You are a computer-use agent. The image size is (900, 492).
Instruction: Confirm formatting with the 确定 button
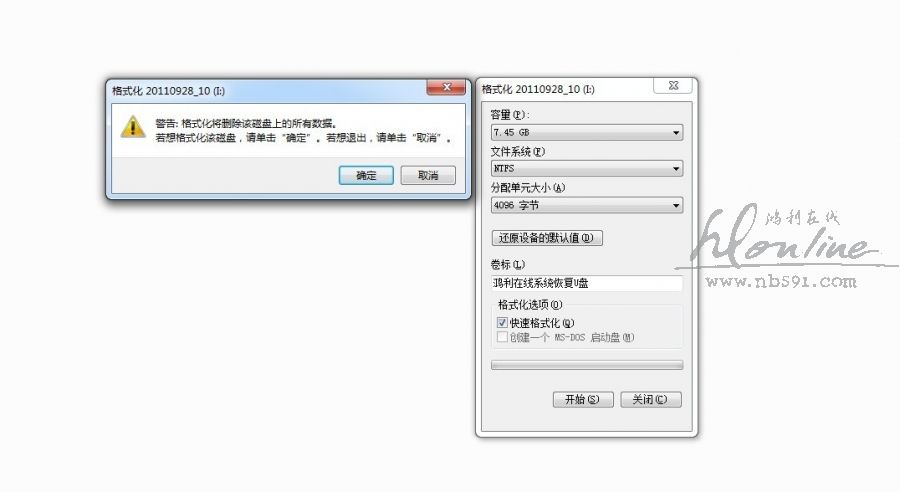(366, 175)
